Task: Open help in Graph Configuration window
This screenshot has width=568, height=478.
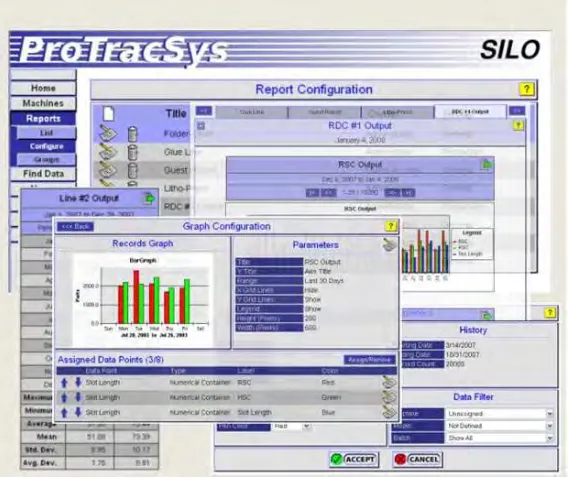Action: [x=390, y=226]
